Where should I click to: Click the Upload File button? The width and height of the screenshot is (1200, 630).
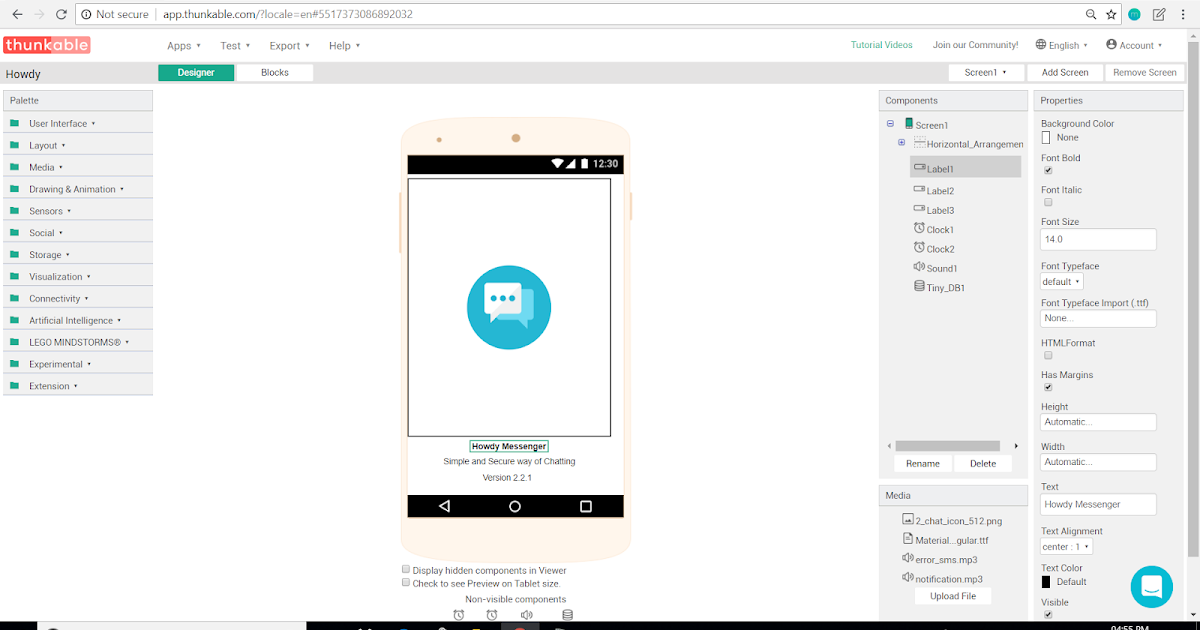coord(952,595)
